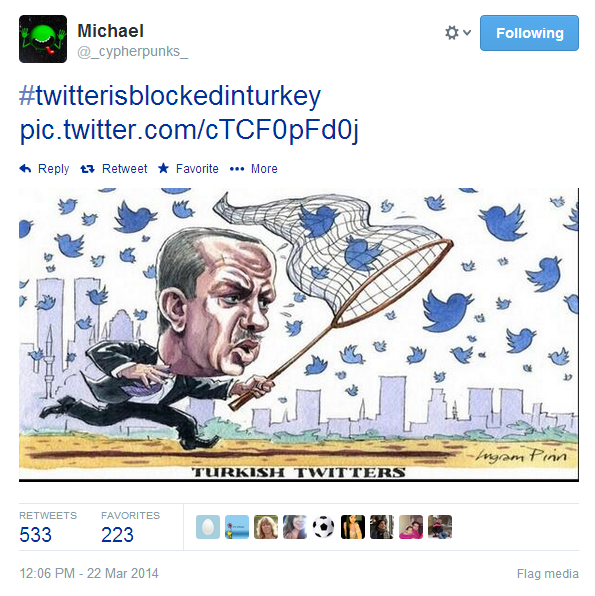Open the gear settings icon
Image resolution: width=595 pixels, height=596 pixels.
click(452, 33)
